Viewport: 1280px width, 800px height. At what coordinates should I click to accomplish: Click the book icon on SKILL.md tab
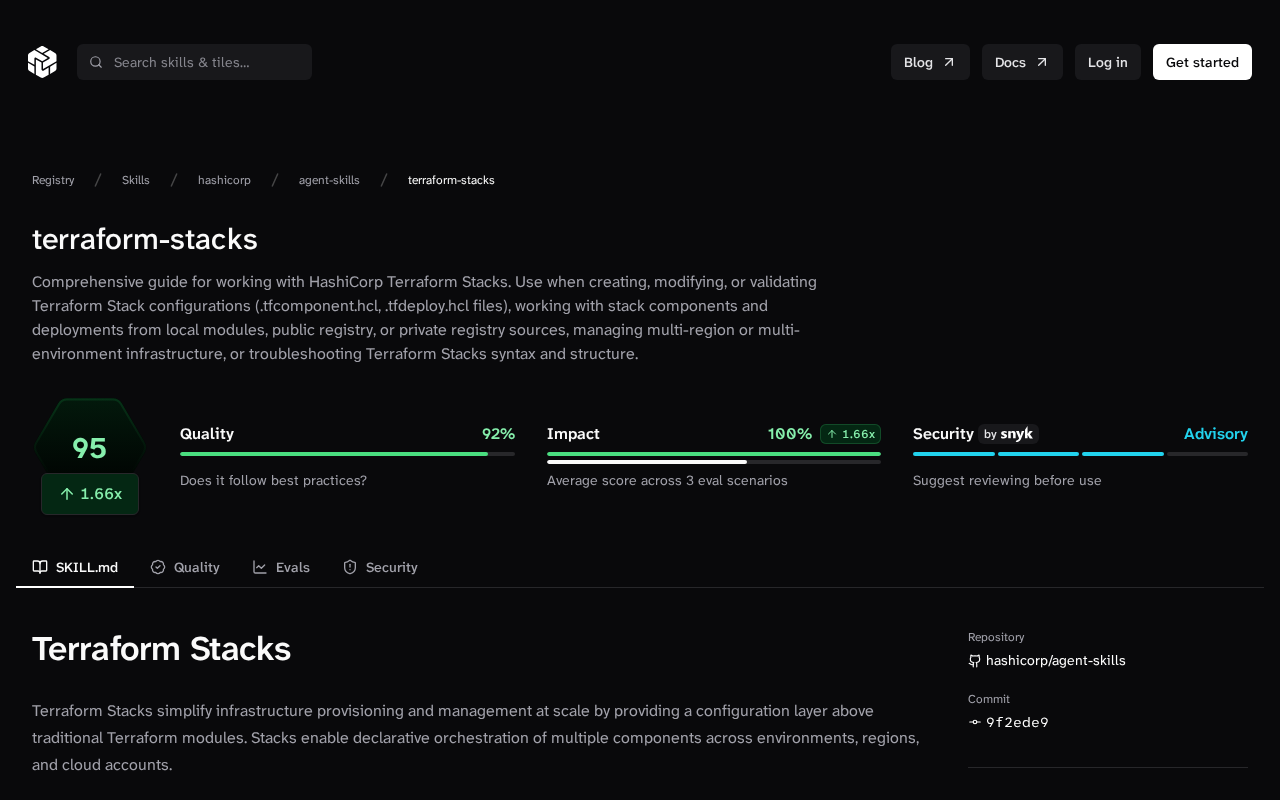pos(40,567)
